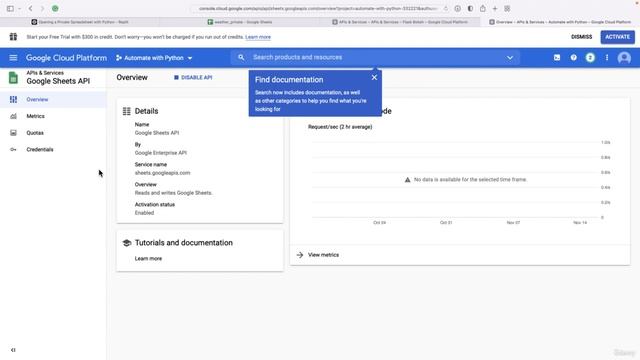The height and width of the screenshot is (360, 640).
Task: Click the gift icon in trial banner
Action: click(x=13, y=37)
